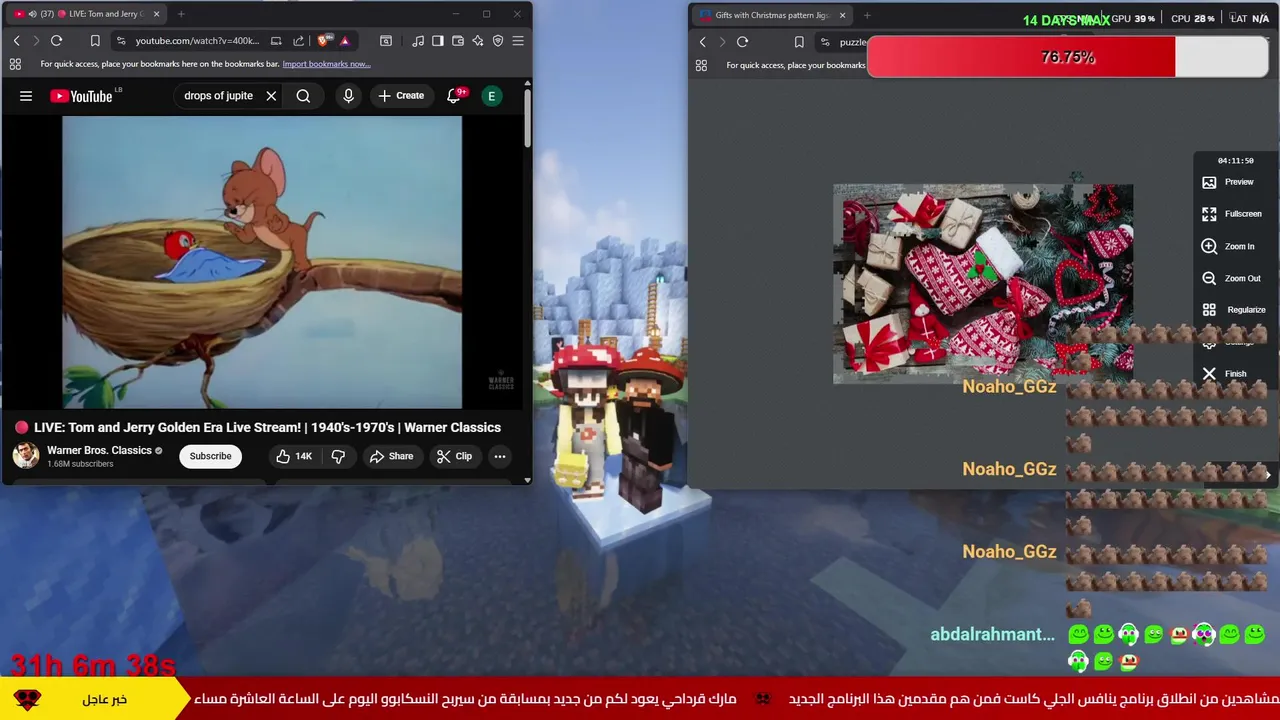Image resolution: width=1280 pixels, height=720 pixels.
Task: Open the Create menu on YouTube
Action: 401,96
